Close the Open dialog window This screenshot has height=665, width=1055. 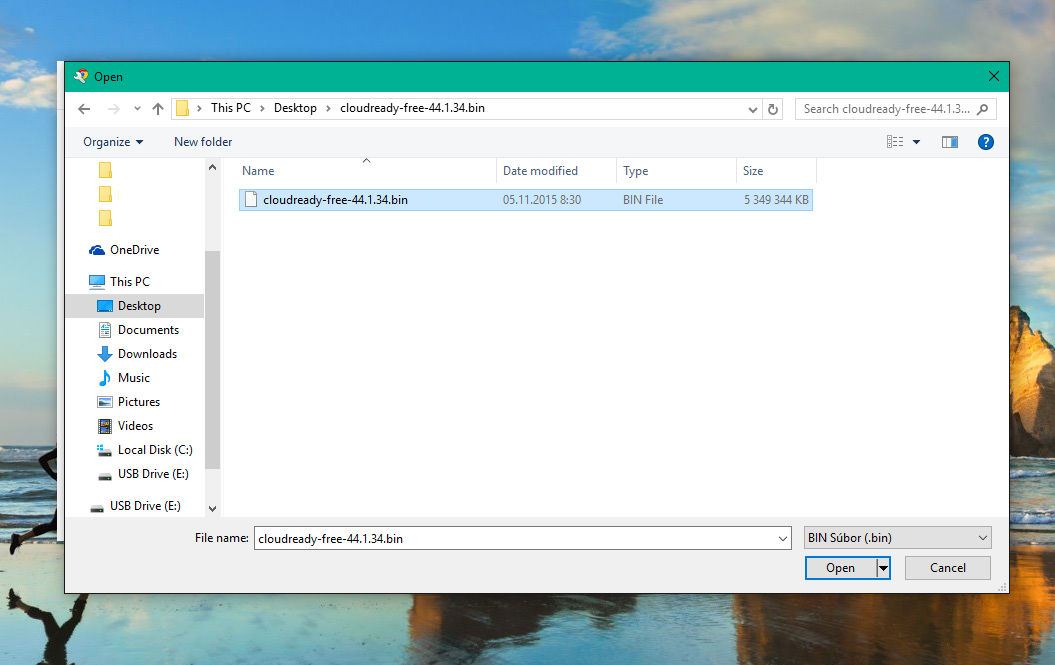pos(994,77)
